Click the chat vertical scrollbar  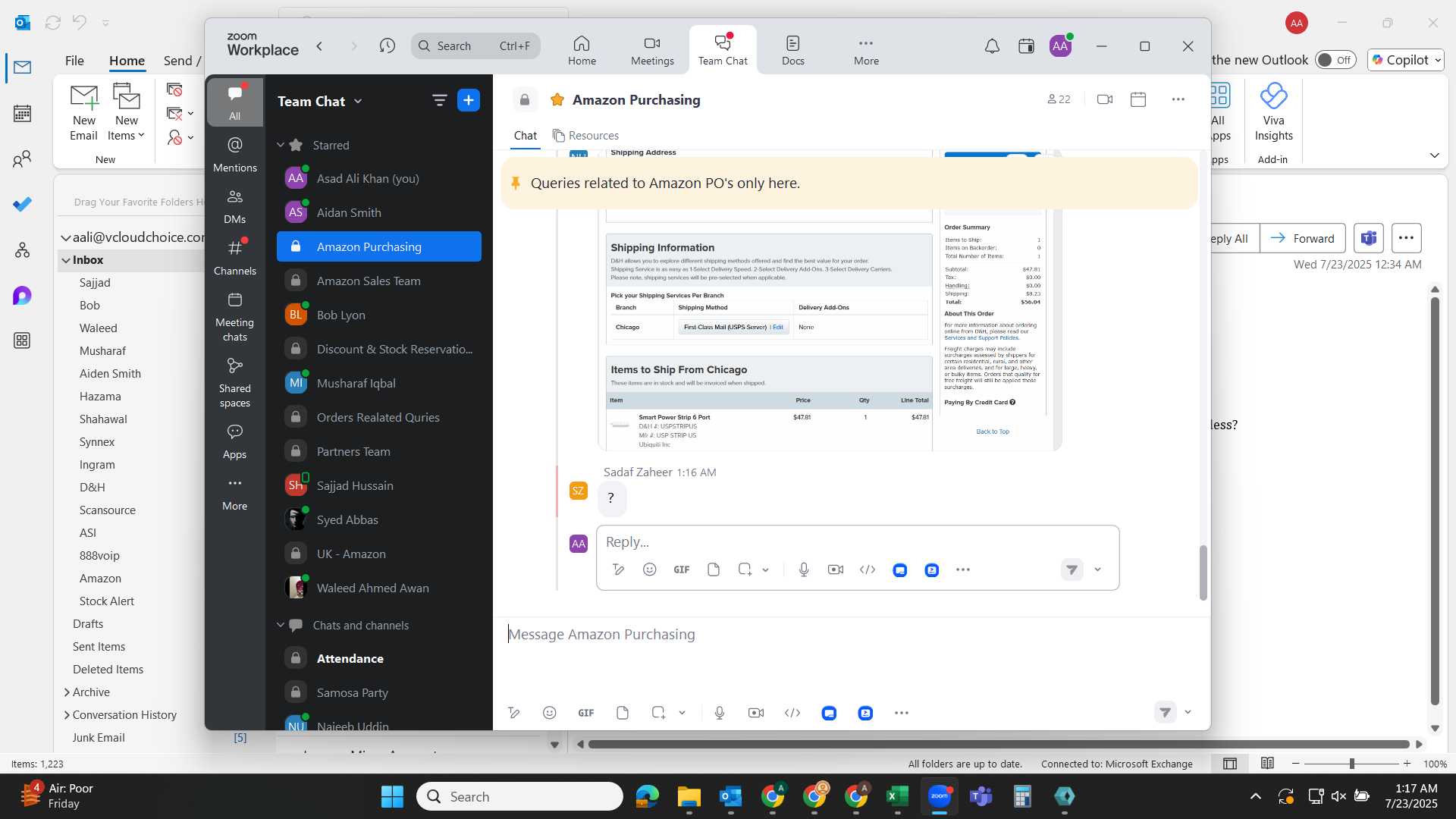[x=1203, y=573]
